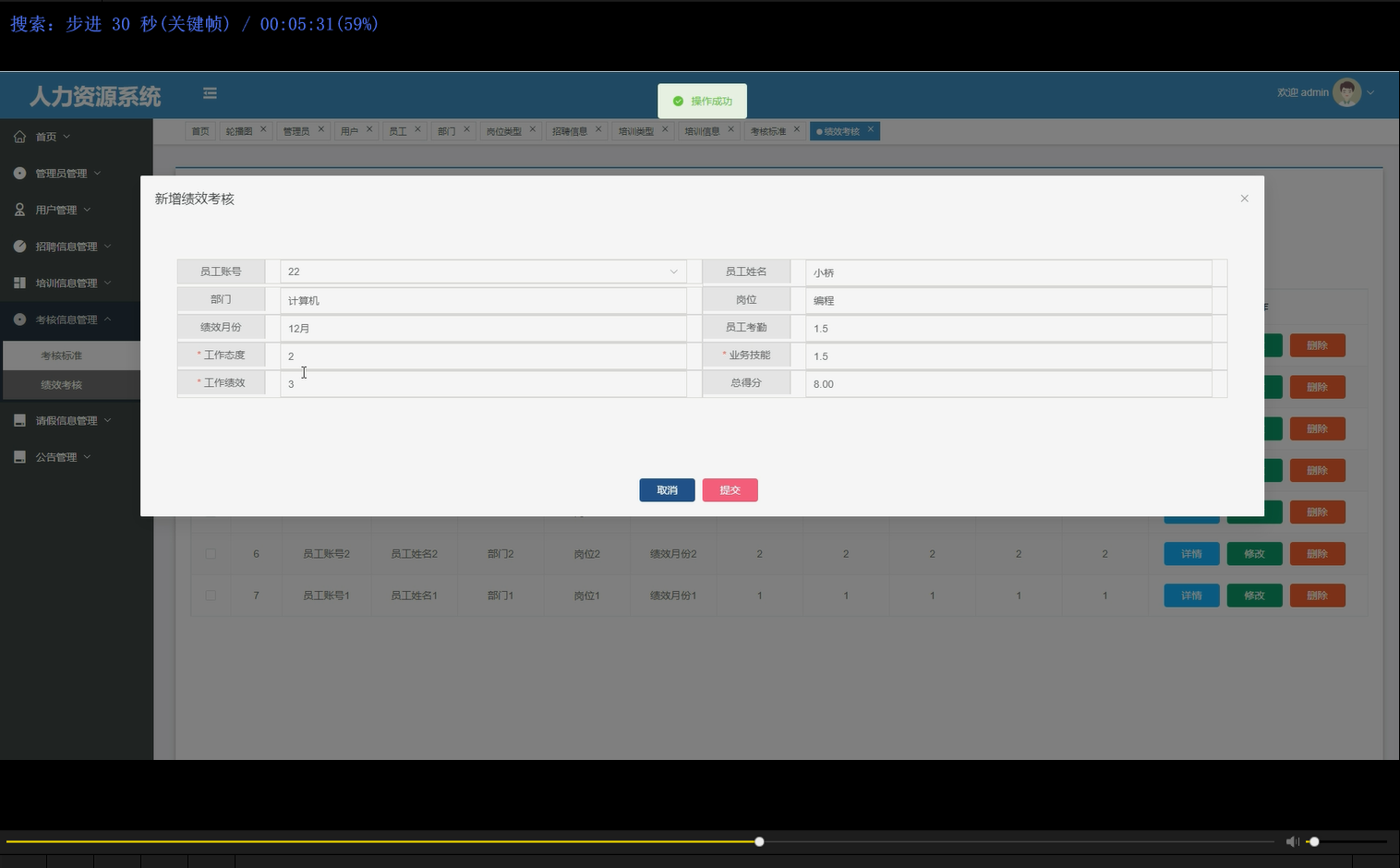Click the 请假信息管理 sidebar icon
The width and height of the screenshot is (1400, 868).
(19, 420)
